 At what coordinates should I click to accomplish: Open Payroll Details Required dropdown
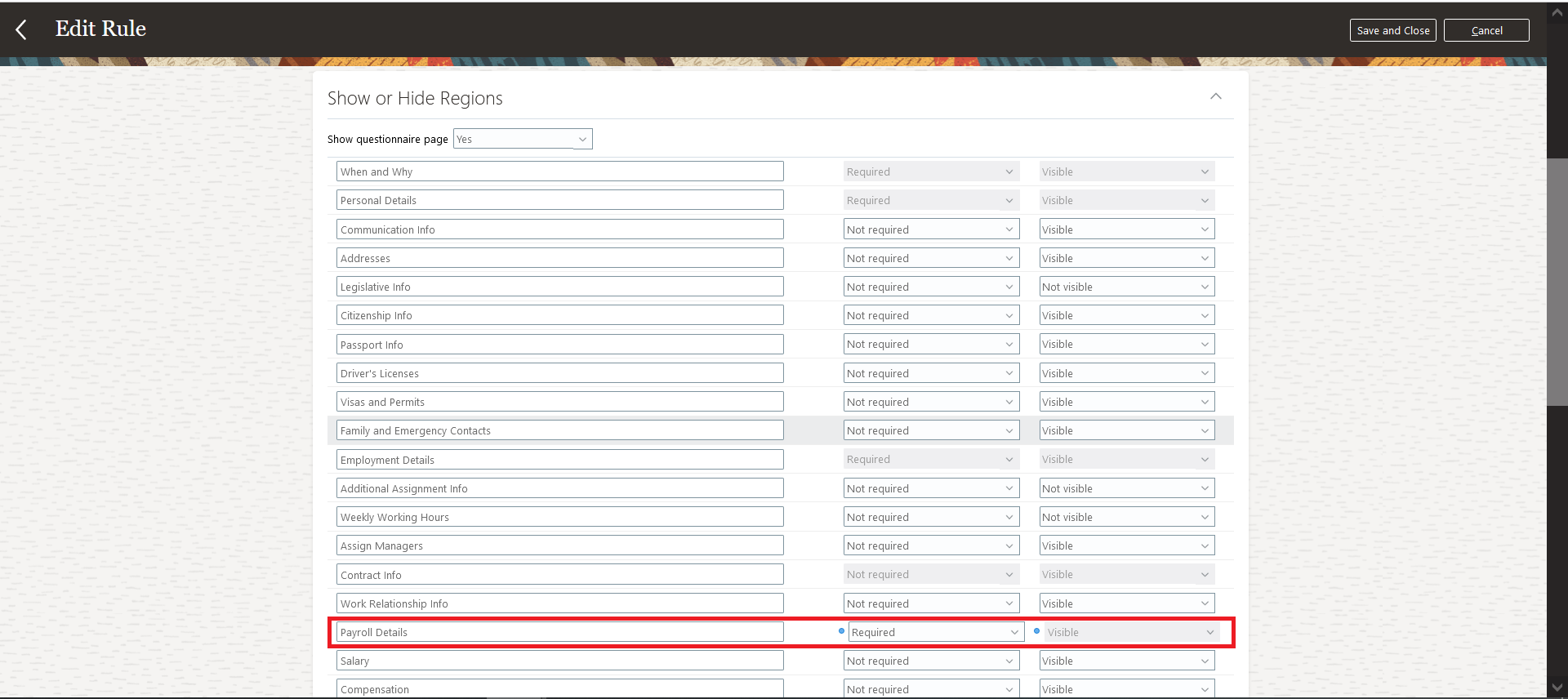tap(936, 632)
